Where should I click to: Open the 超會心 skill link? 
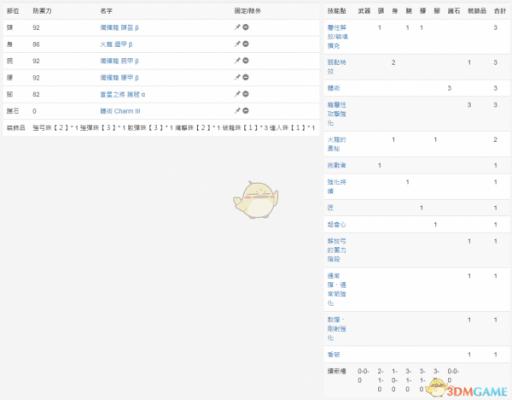[x=337, y=224]
